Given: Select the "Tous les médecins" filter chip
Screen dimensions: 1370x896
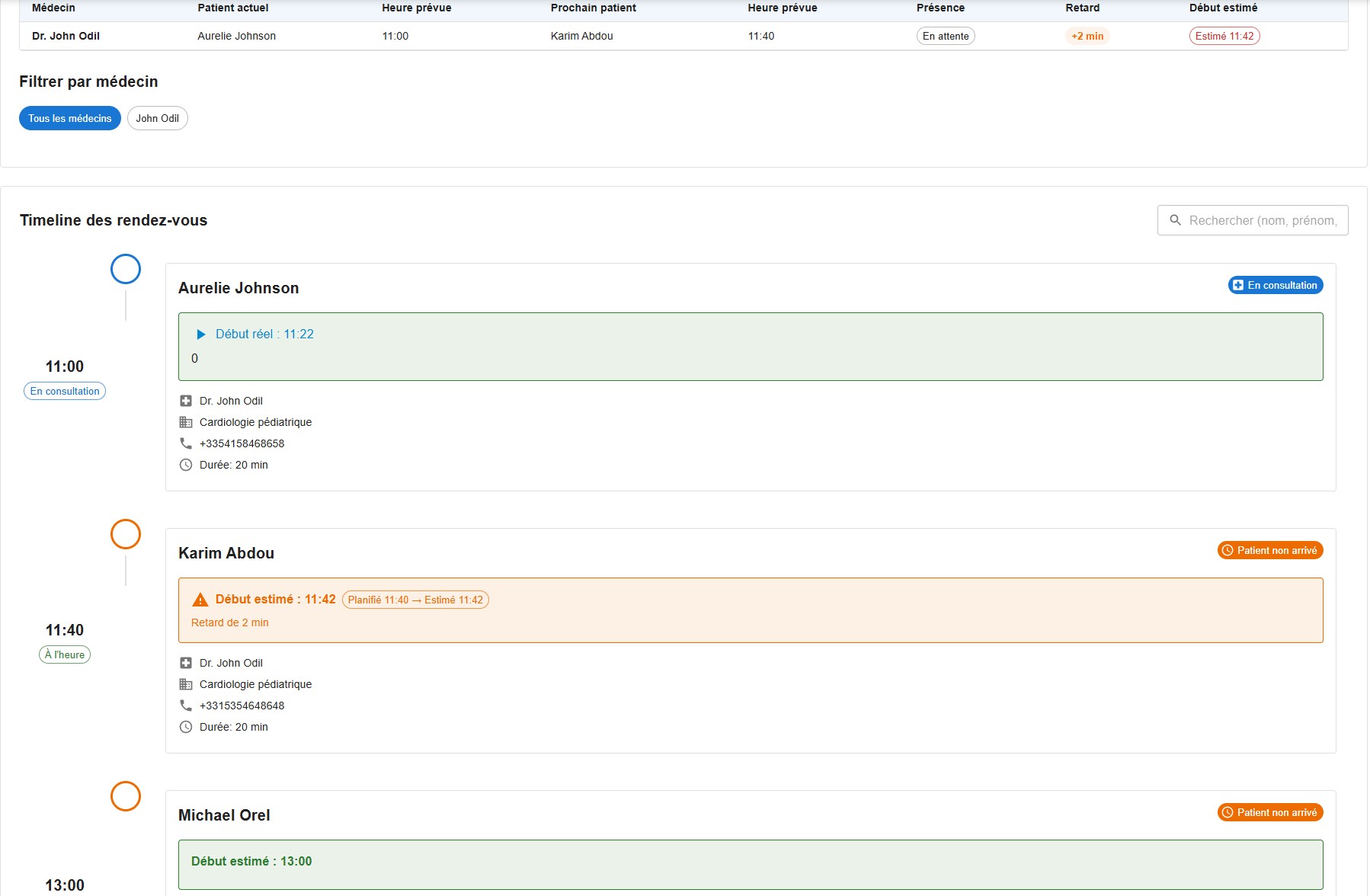Looking at the screenshot, I should [x=70, y=118].
